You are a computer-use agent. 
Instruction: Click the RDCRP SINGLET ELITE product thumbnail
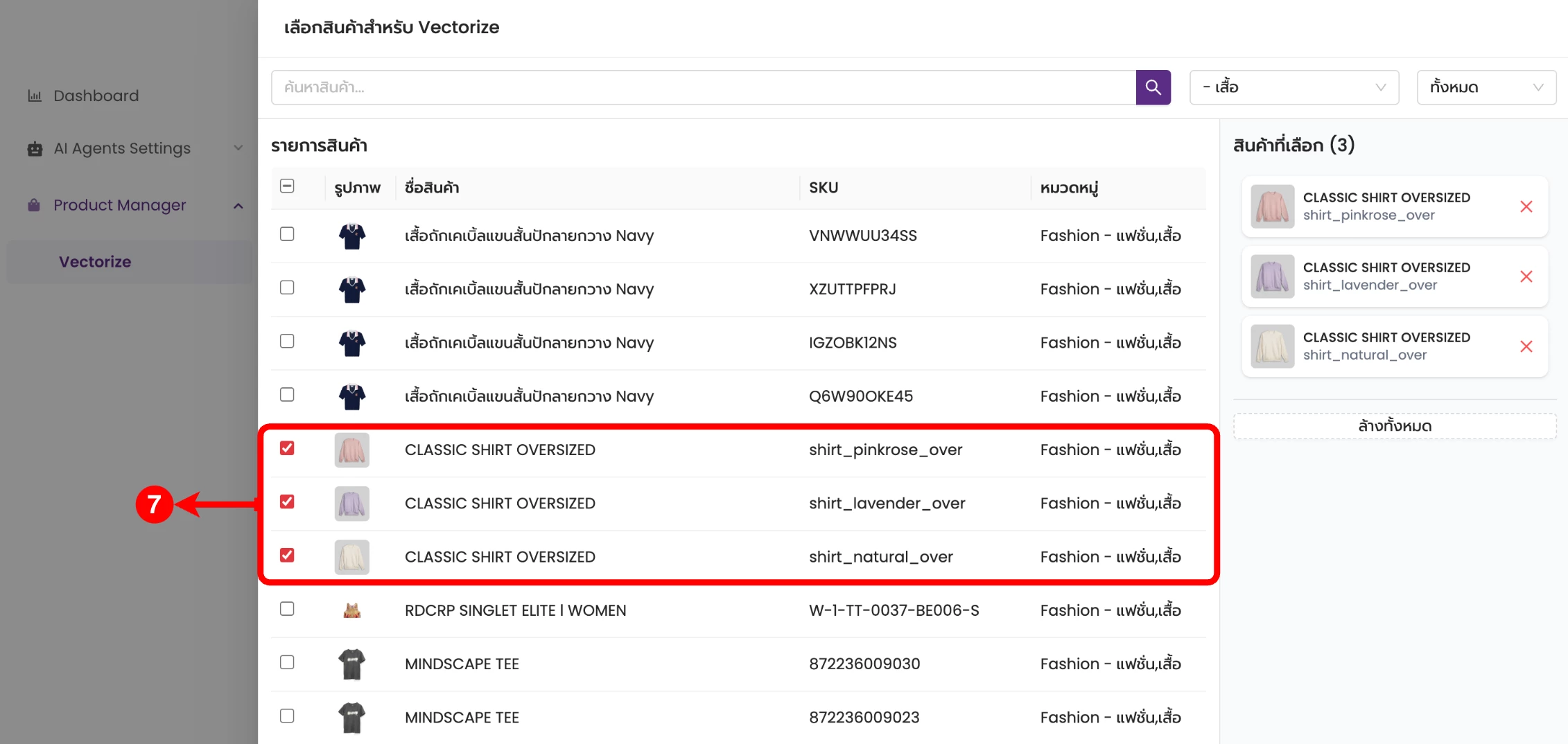click(352, 610)
